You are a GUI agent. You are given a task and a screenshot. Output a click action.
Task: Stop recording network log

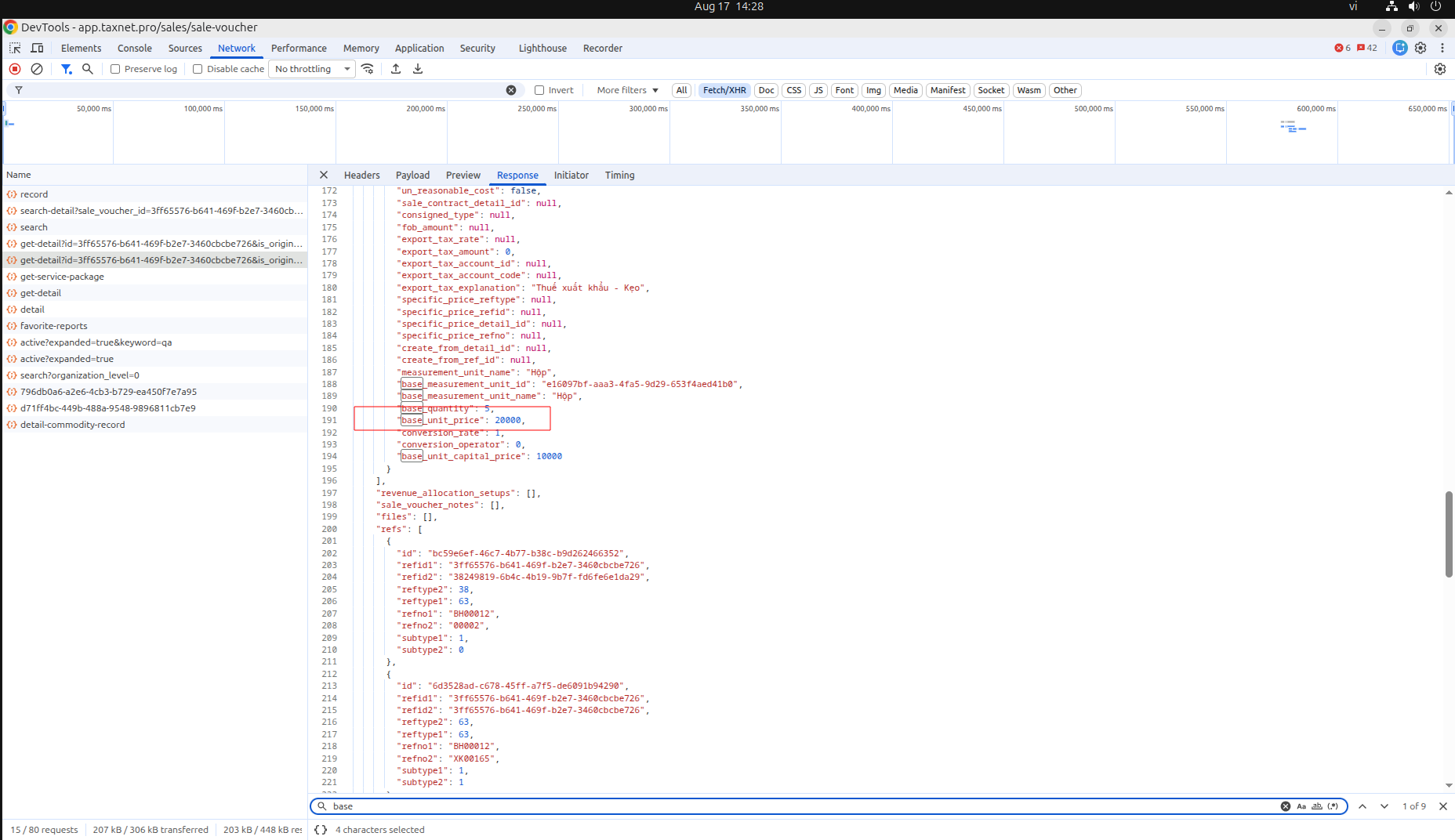click(15, 69)
